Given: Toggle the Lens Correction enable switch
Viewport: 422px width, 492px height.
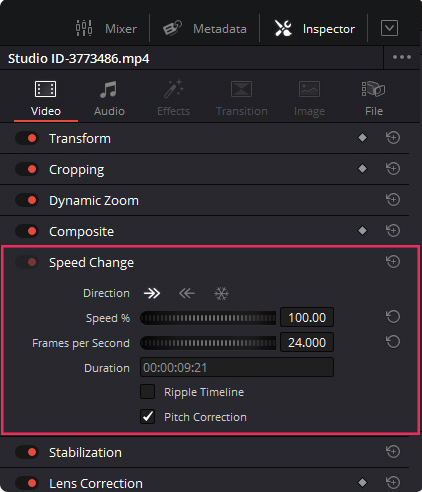Looking at the screenshot, I should (27, 483).
